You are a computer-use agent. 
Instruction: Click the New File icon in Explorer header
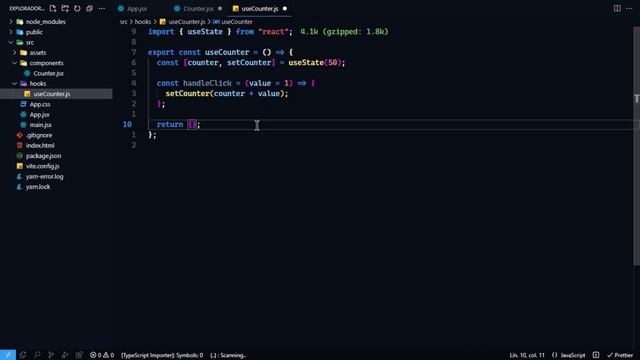click(53, 8)
